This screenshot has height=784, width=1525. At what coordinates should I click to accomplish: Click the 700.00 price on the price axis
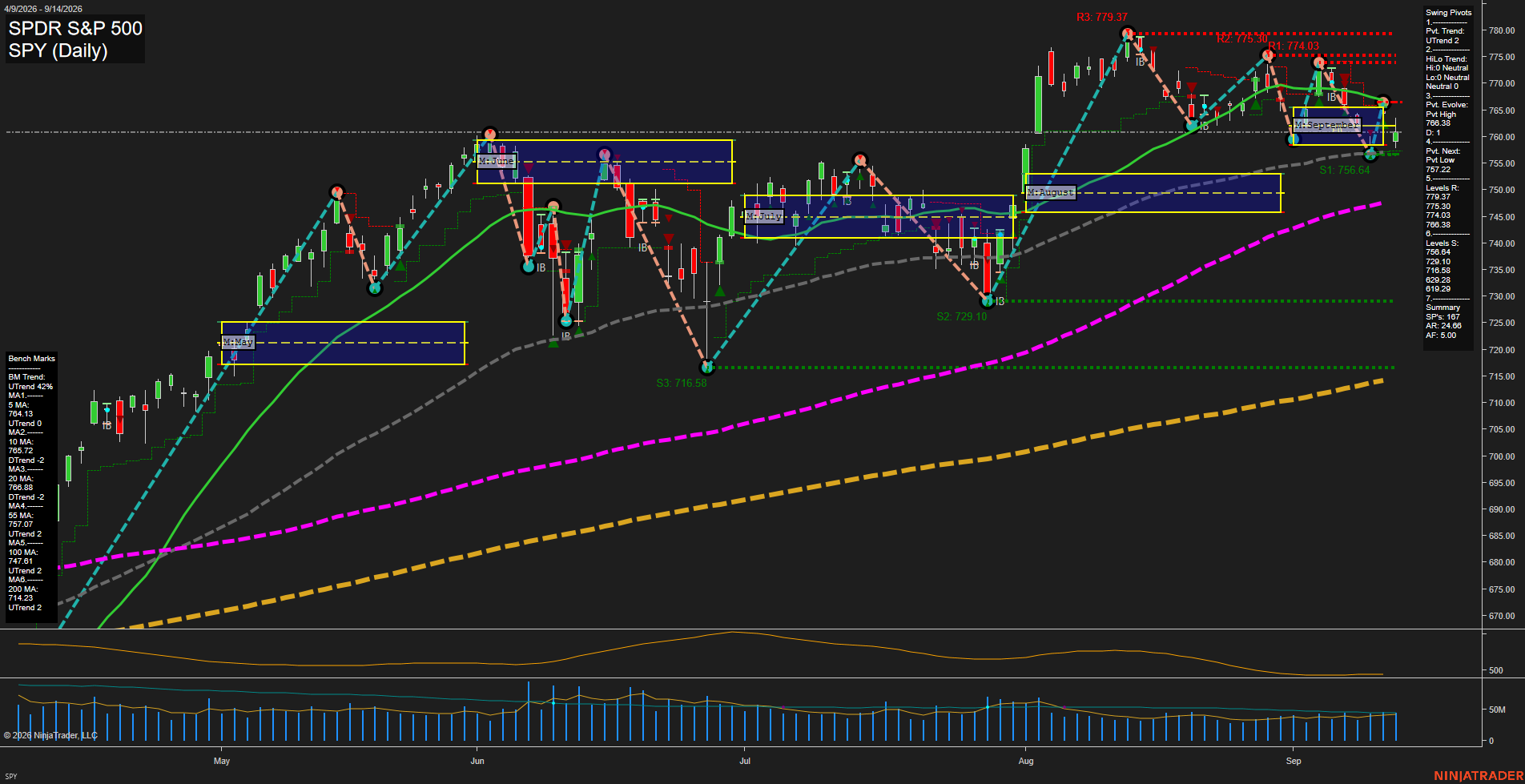click(x=1502, y=456)
